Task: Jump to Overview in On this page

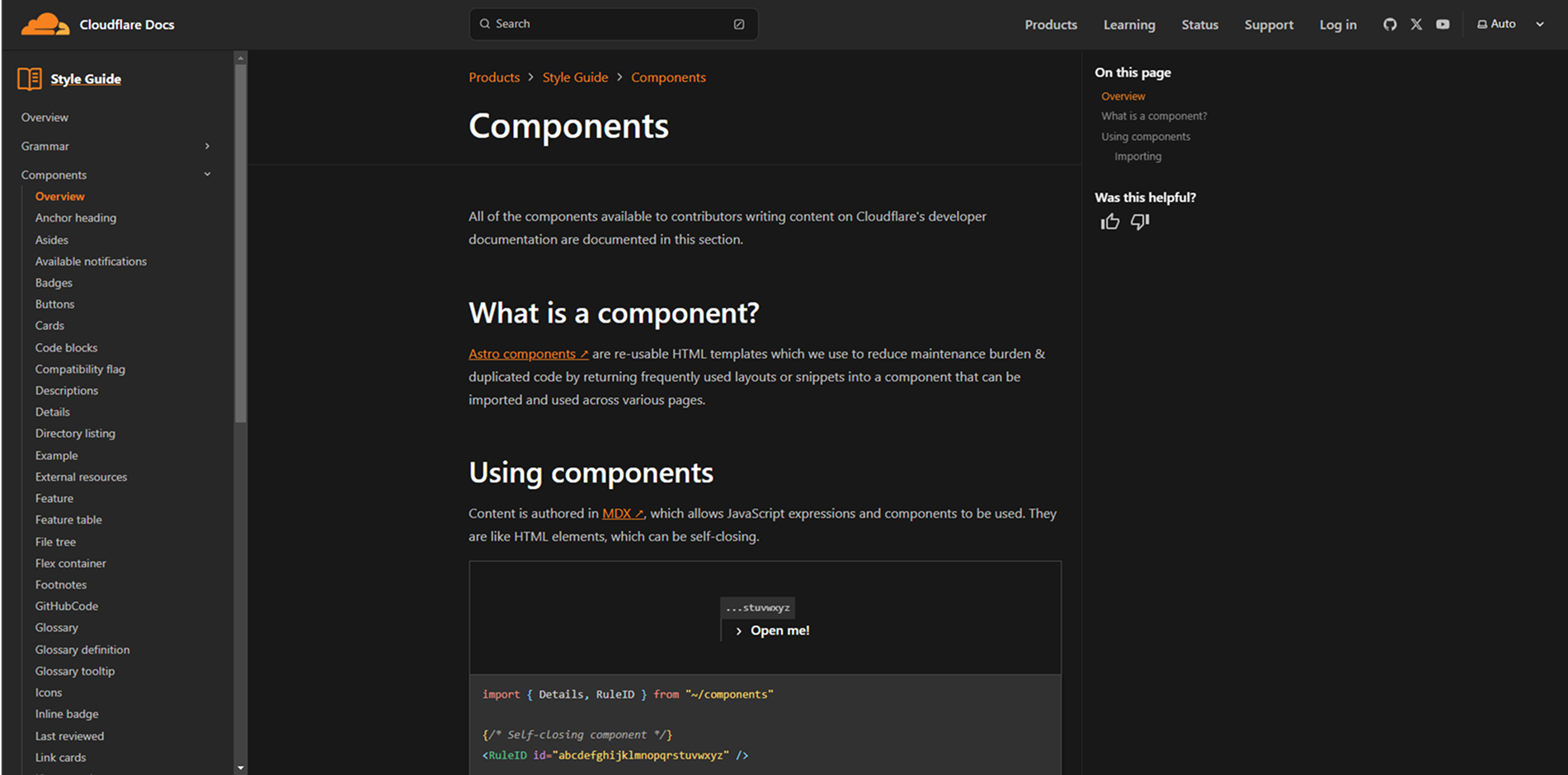Action: [x=1123, y=96]
